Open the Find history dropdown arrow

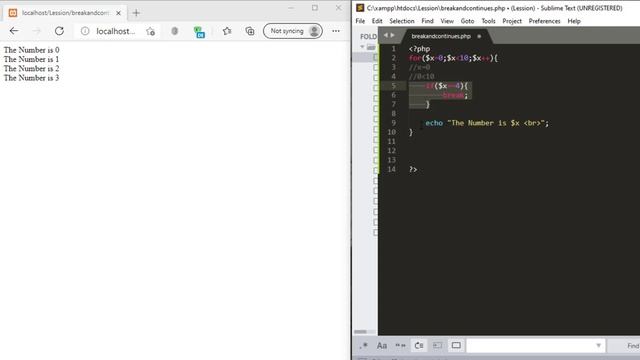pos(598,346)
